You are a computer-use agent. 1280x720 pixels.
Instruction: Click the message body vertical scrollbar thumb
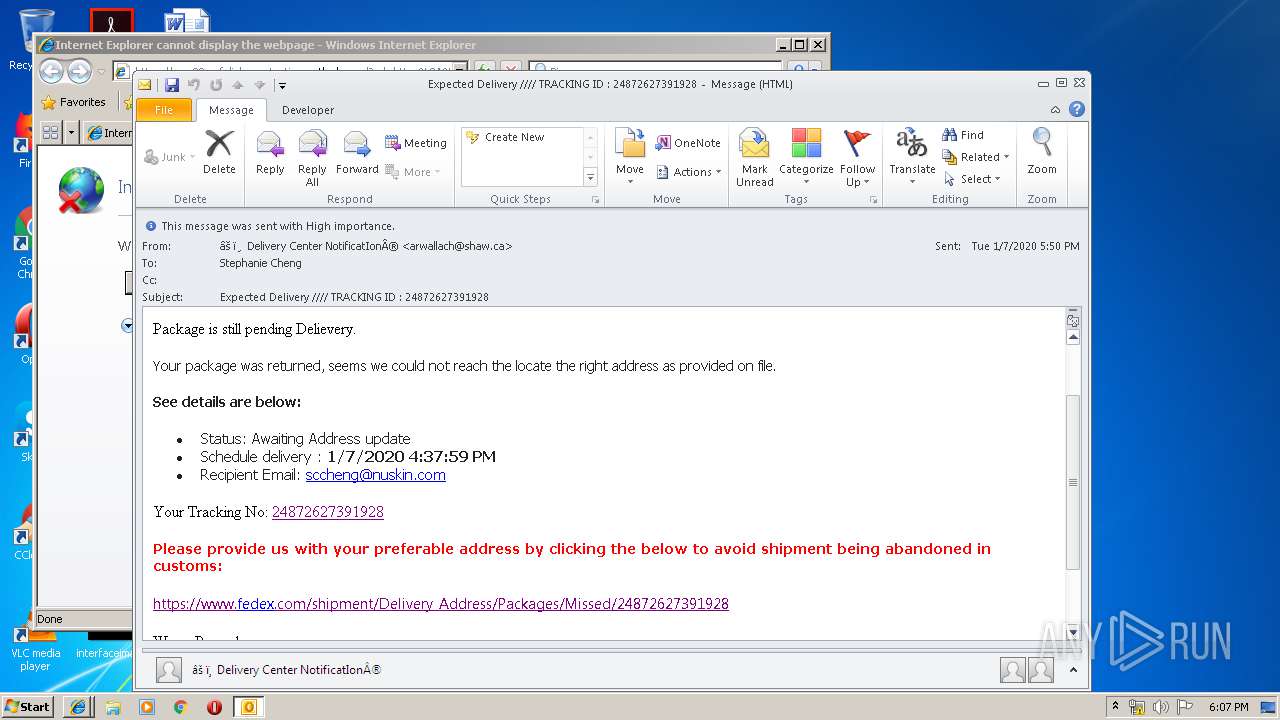click(x=1073, y=482)
